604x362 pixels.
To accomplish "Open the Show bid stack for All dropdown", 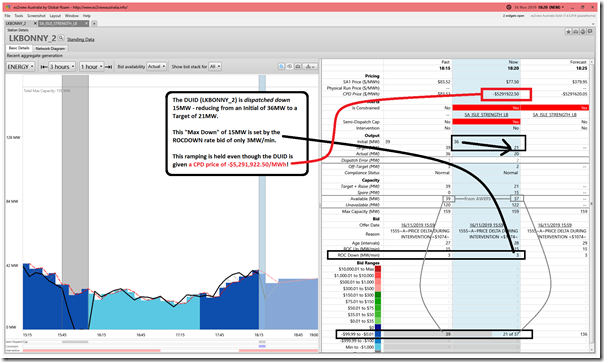I will pos(215,67).
